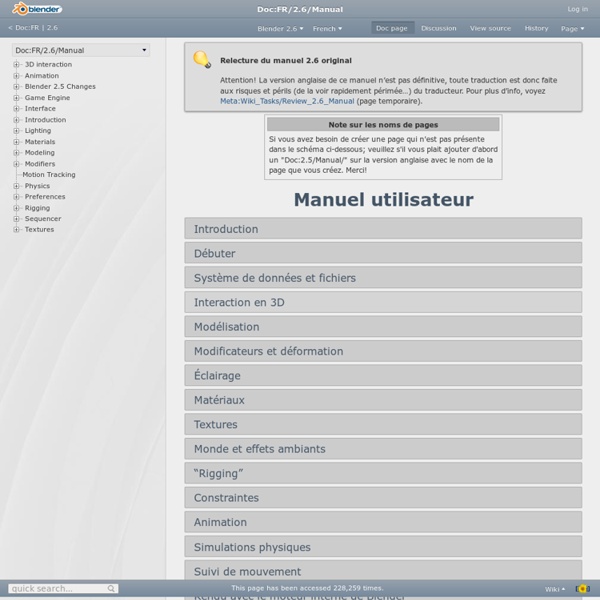
Task: Open the Simulations physiques section
Action: [x=383, y=546]
